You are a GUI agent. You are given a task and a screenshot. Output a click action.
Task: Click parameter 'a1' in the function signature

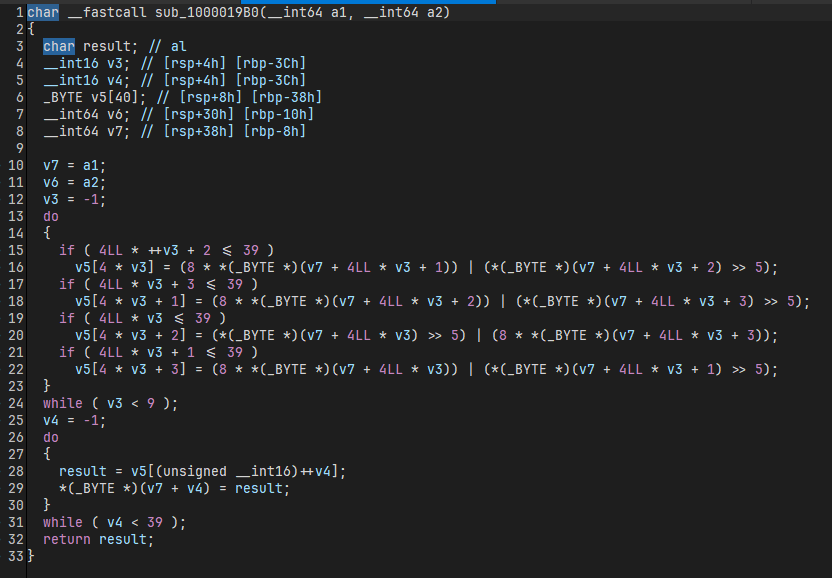339,12
